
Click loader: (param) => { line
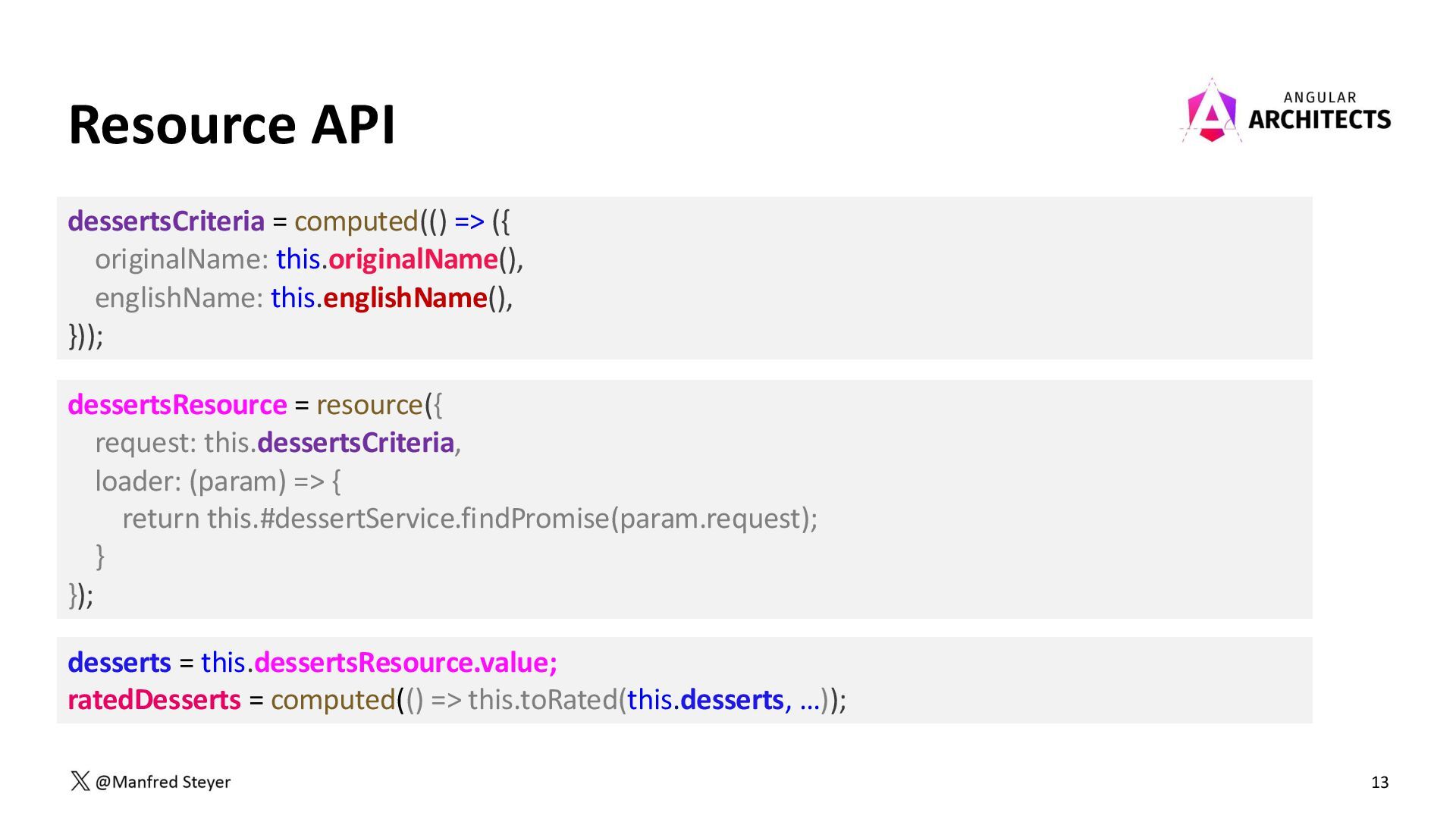(218, 482)
